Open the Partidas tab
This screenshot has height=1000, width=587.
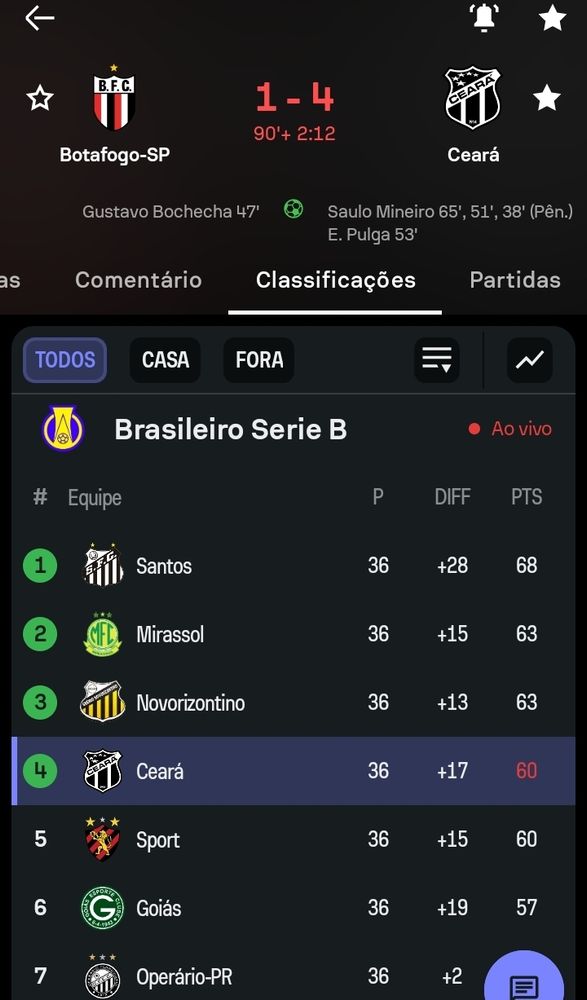[515, 280]
